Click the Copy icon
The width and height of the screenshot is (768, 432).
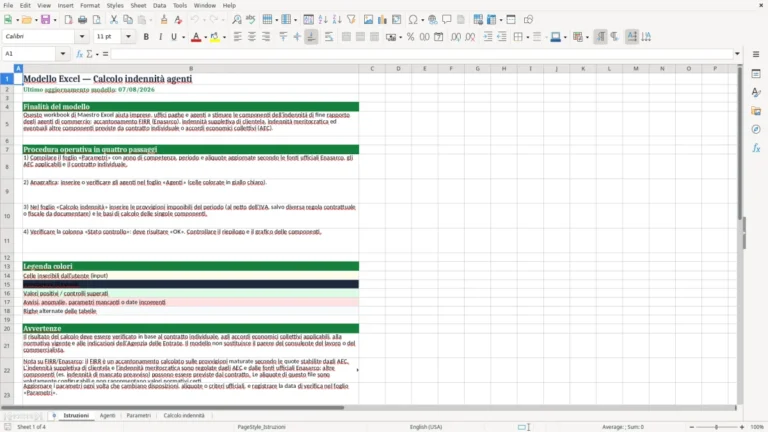point(128,20)
